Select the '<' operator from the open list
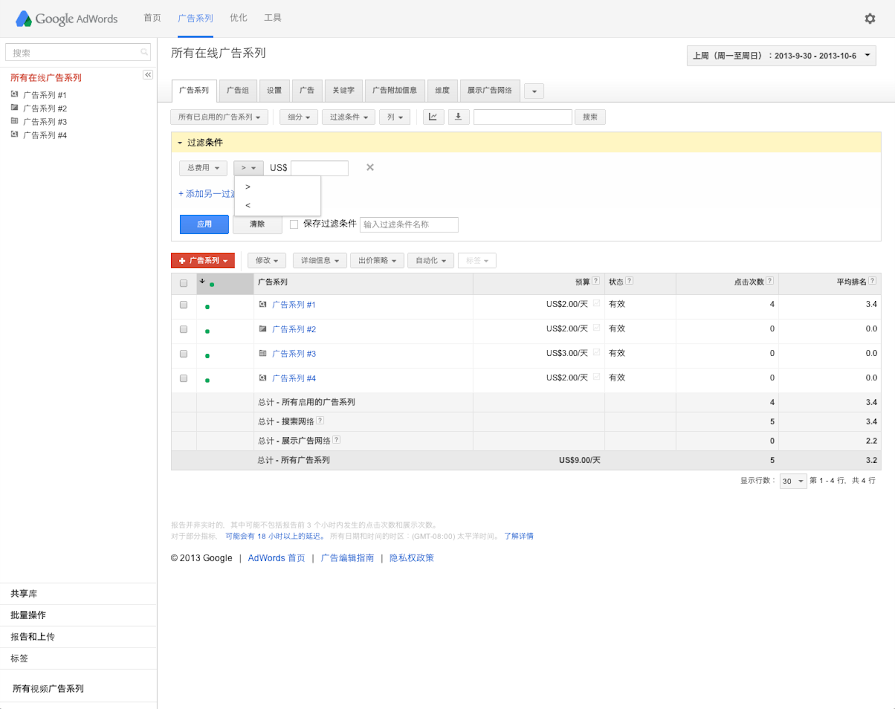This screenshot has height=709, width=895. (248, 205)
